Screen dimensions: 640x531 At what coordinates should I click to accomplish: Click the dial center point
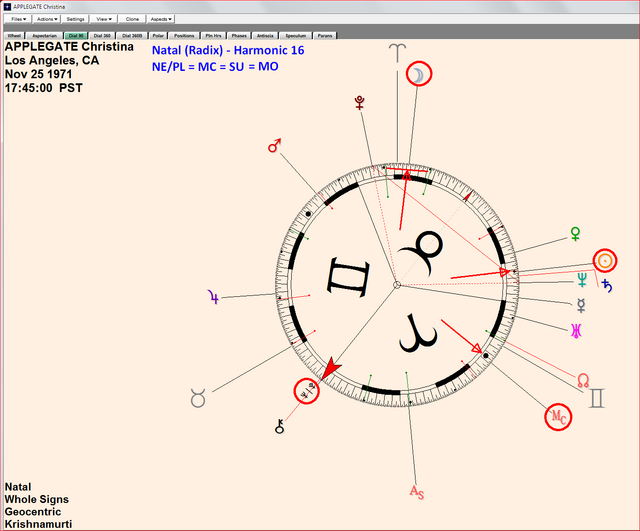(396, 285)
